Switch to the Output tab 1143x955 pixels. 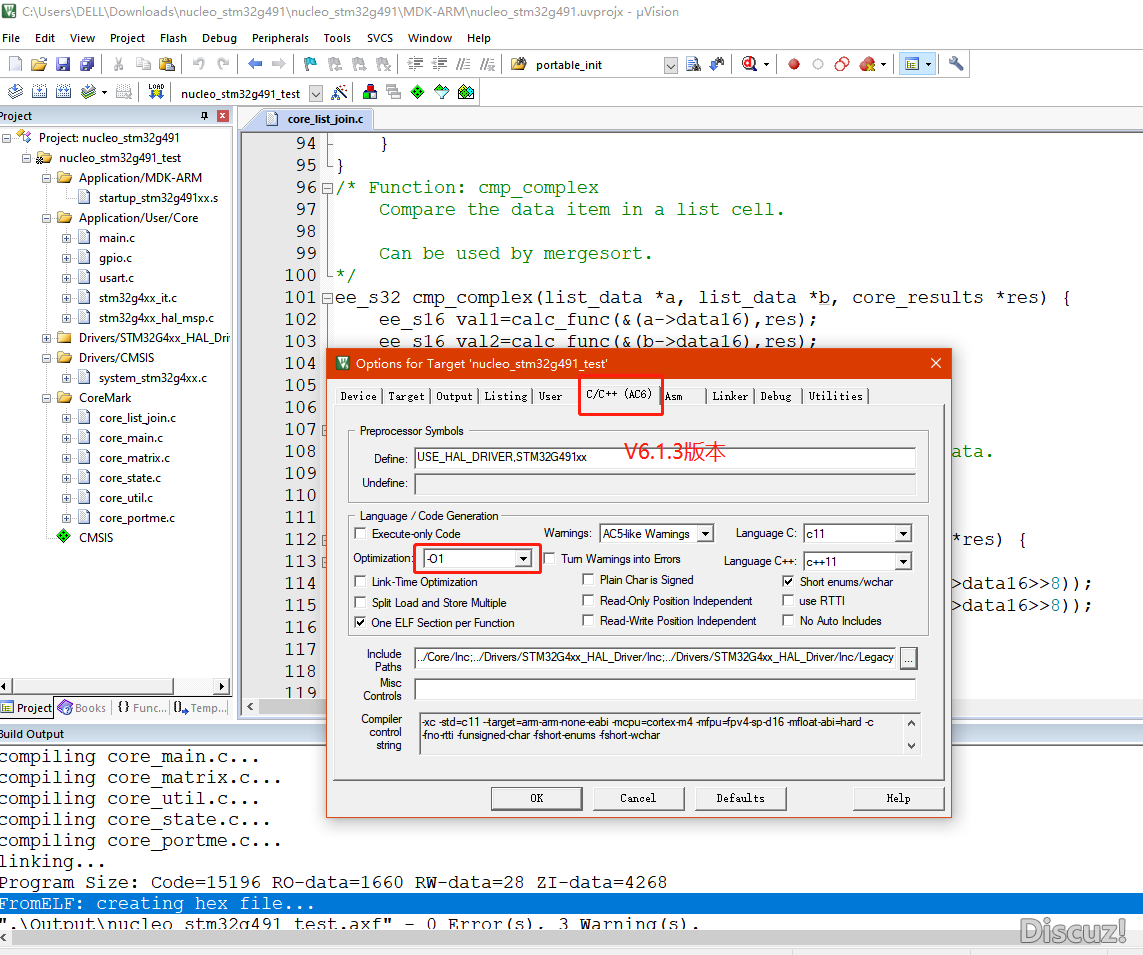tap(454, 396)
